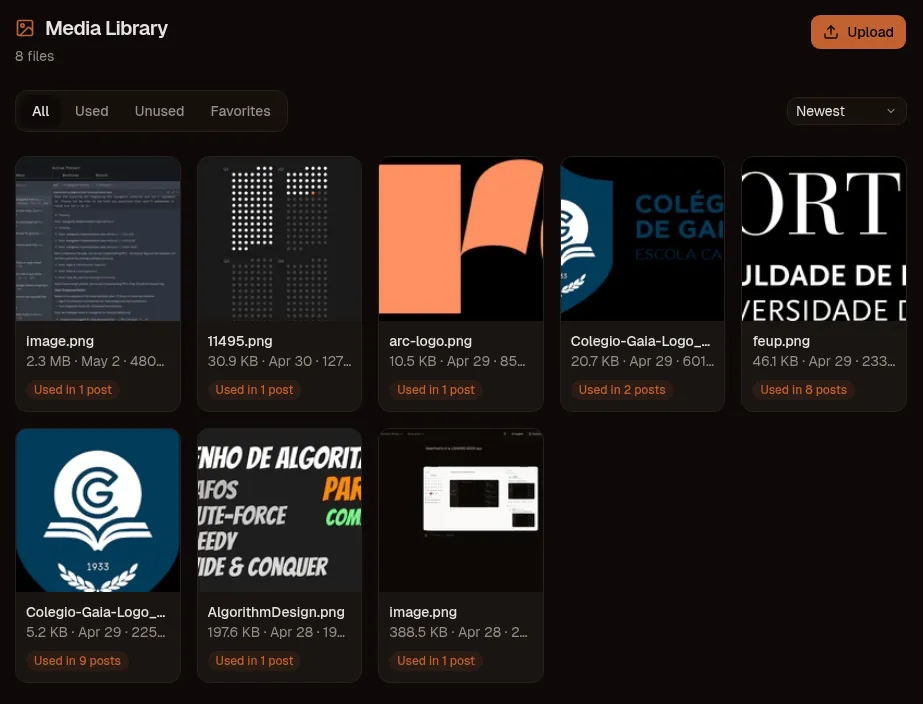The height and width of the screenshot is (704, 923).
Task: Click the 'Used in 2 posts' badge
Action: (x=622, y=390)
